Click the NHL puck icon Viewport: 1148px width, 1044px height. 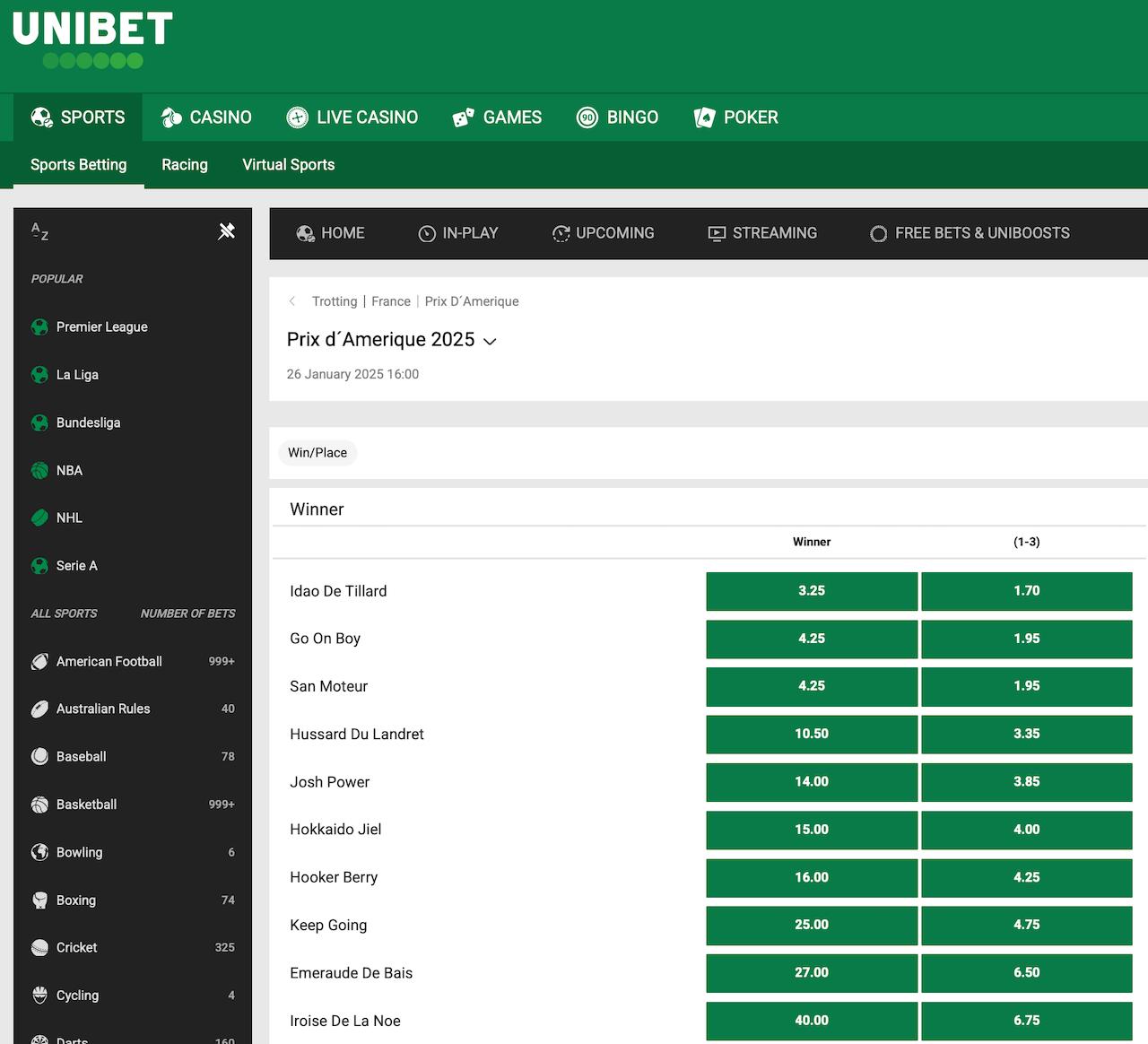pos(39,518)
